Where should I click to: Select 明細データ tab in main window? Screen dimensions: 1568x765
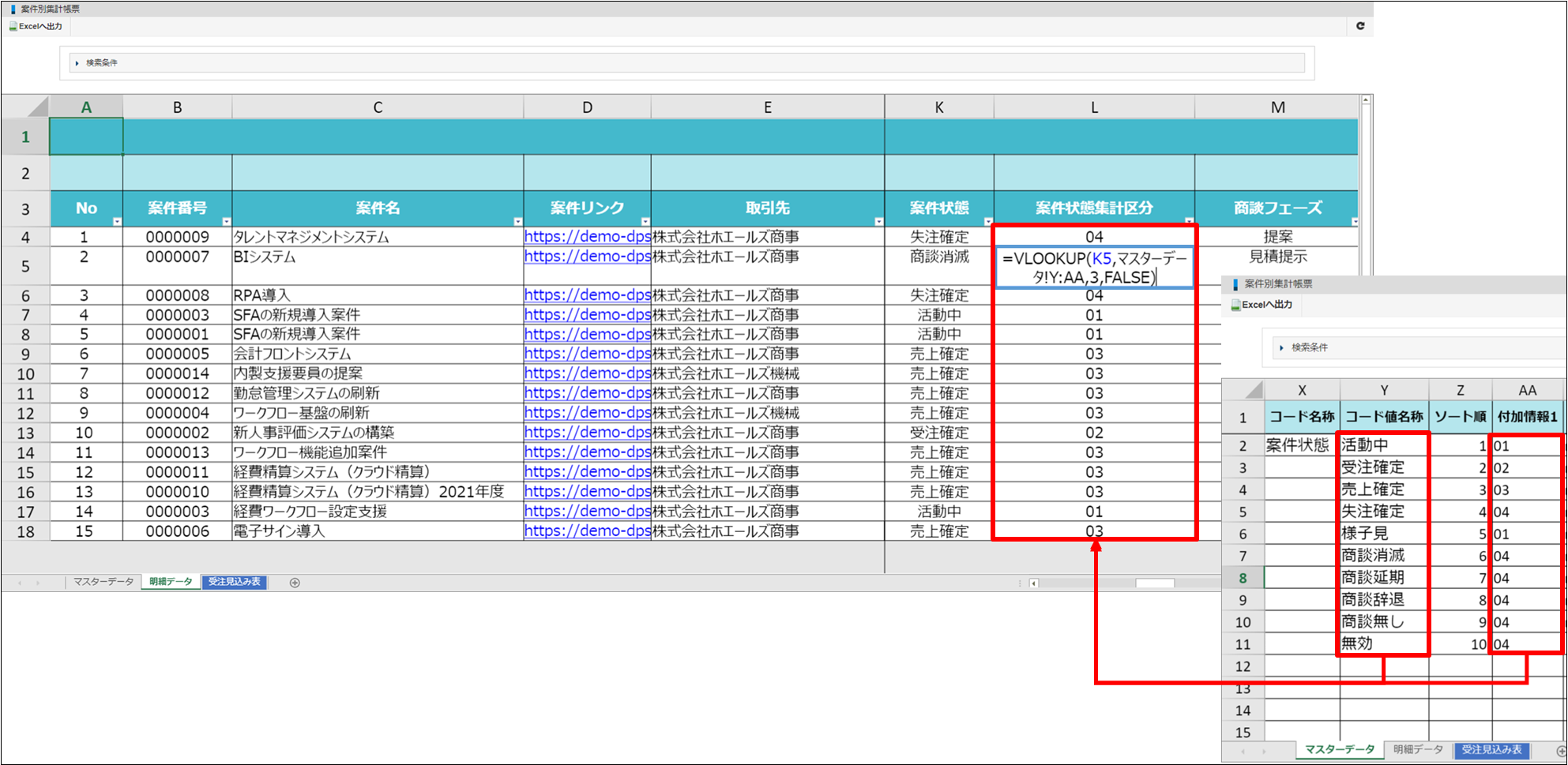(171, 582)
